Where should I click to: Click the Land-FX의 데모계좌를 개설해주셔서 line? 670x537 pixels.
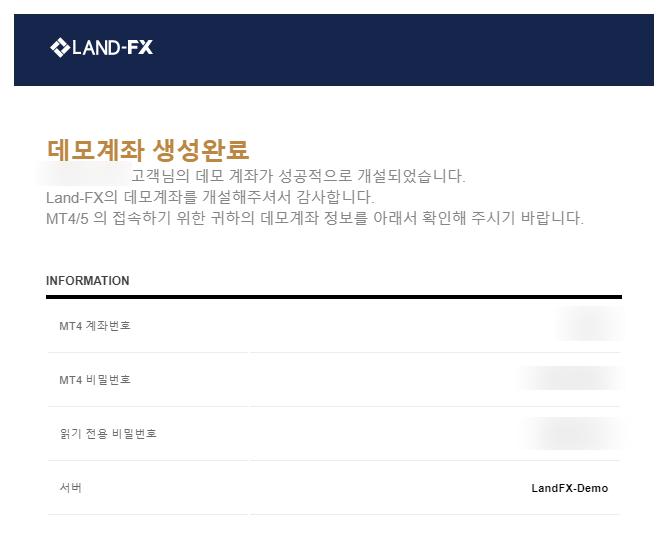click(x=210, y=197)
